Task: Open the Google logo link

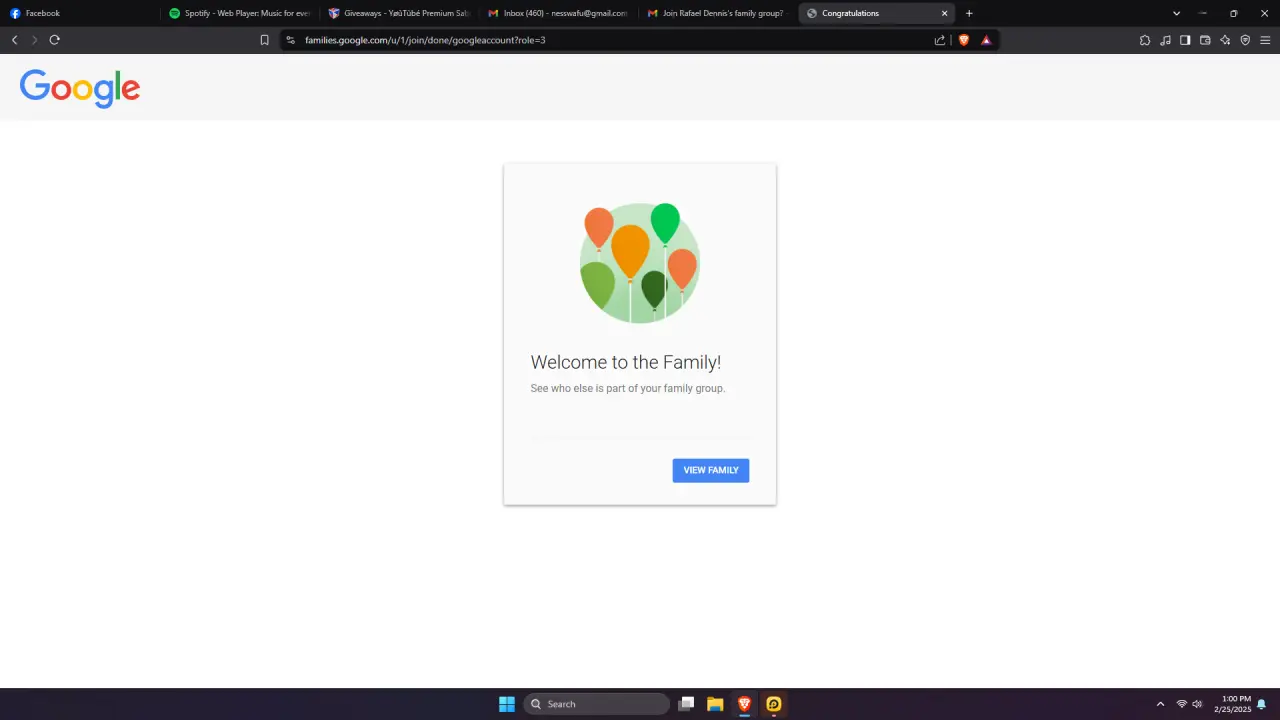Action: (x=80, y=88)
